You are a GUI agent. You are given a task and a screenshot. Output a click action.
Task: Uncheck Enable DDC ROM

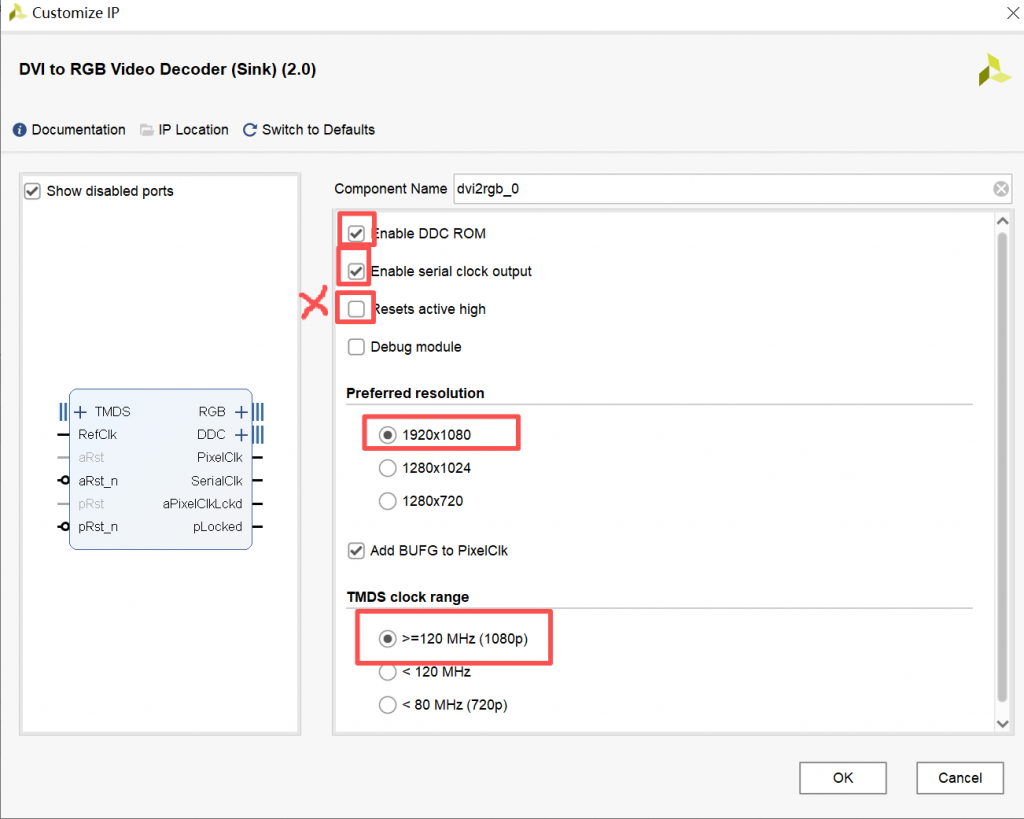[356, 234]
